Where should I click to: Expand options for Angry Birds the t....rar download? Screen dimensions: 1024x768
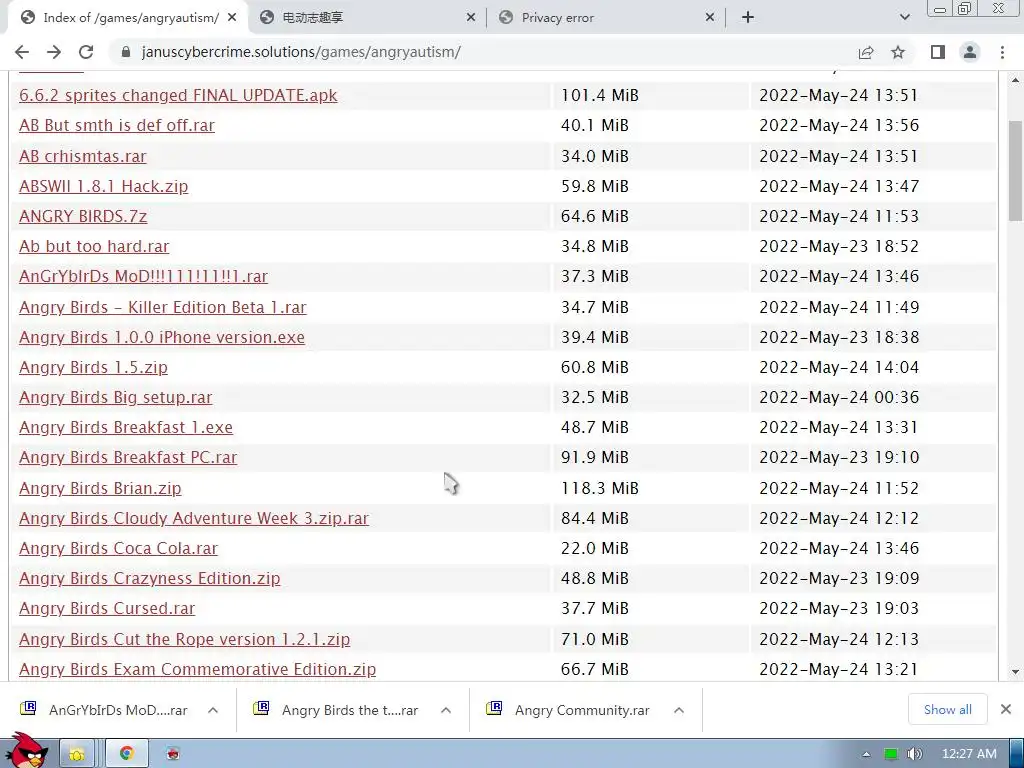pyautogui.click(x=446, y=710)
